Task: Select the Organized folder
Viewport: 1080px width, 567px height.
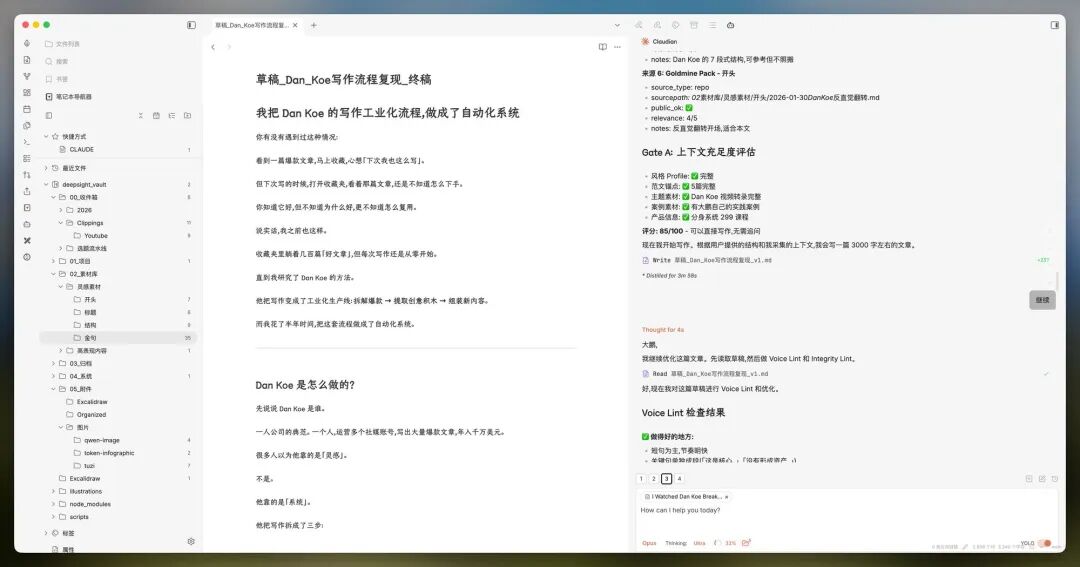Action: (x=91, y=415)
